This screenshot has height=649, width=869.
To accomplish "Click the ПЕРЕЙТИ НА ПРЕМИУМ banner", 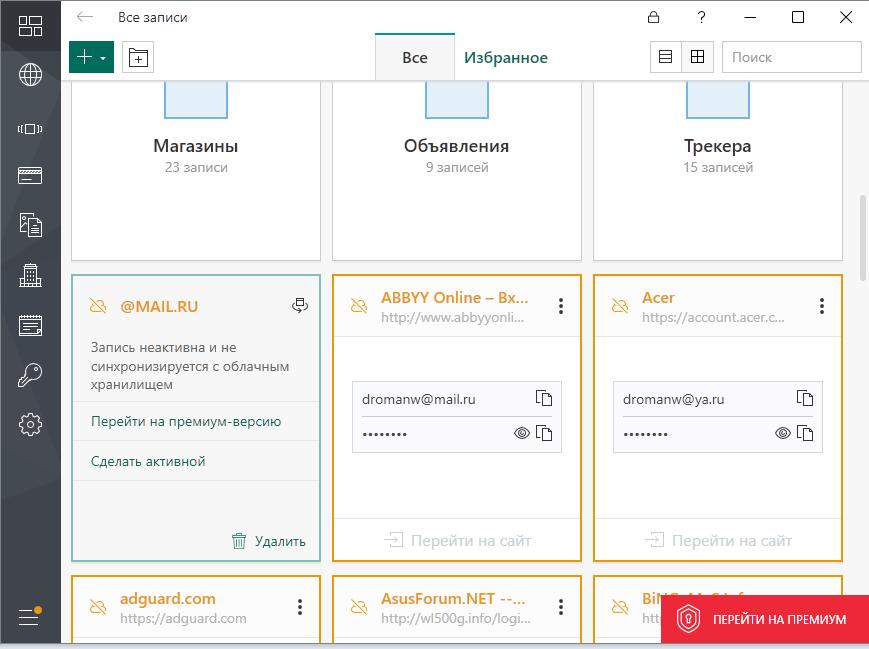I will [765, 619].
